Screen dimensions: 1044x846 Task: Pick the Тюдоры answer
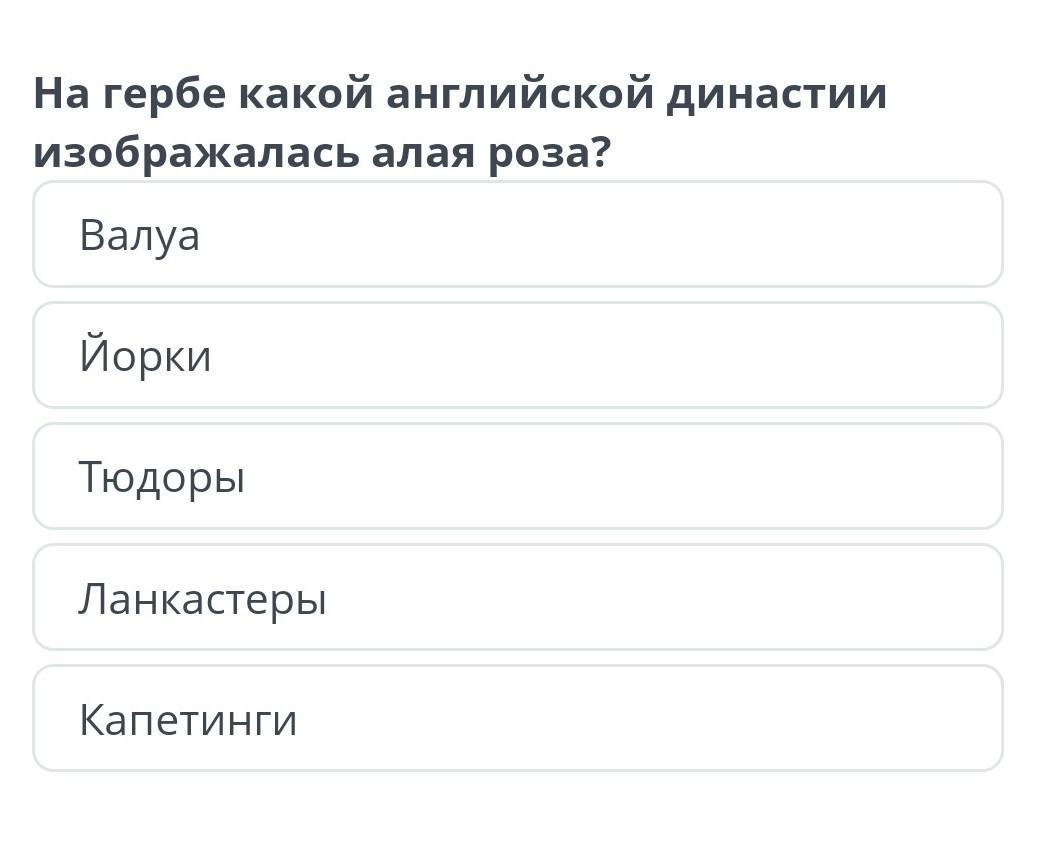click(x=518, y=477)
